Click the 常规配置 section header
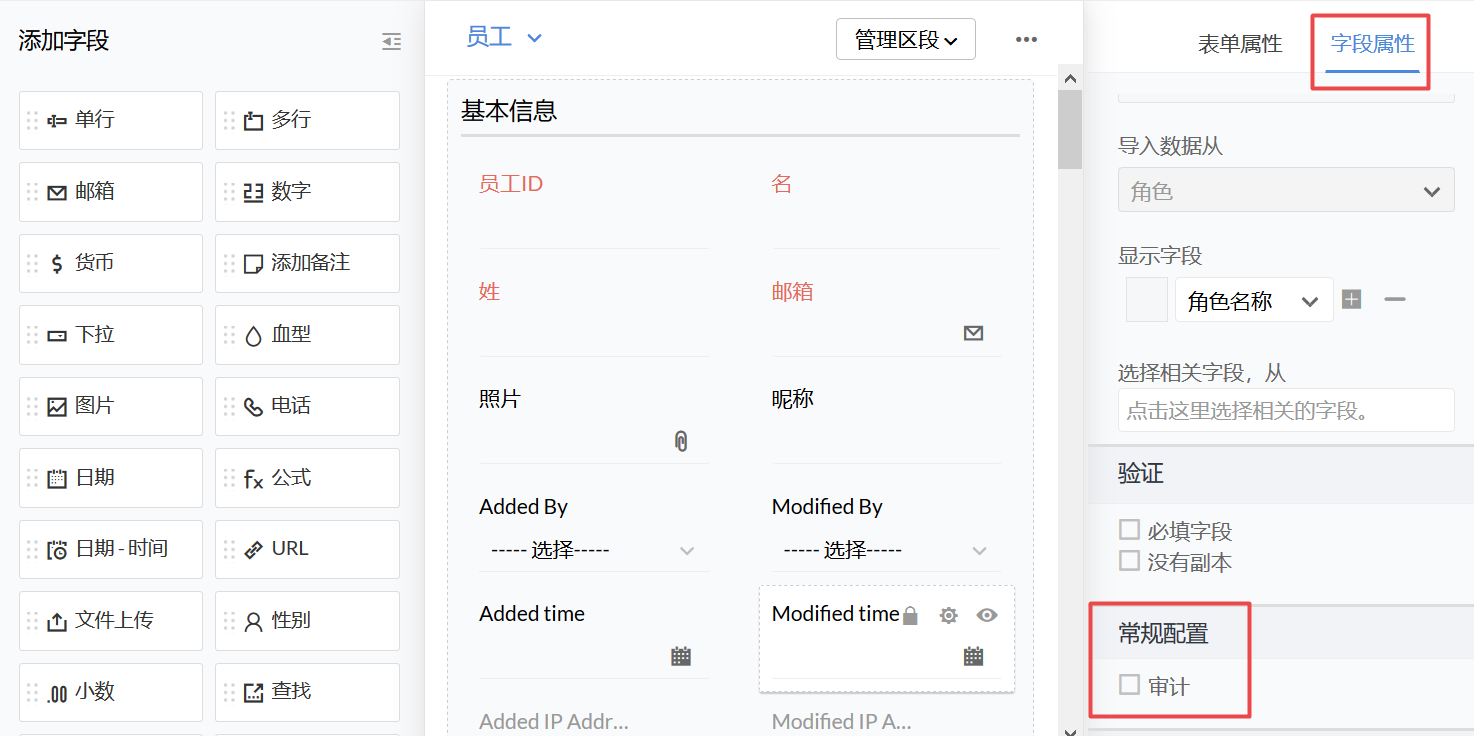Image resolution: width=1474 pixels, height=736 pixels. pos(1281,633)
